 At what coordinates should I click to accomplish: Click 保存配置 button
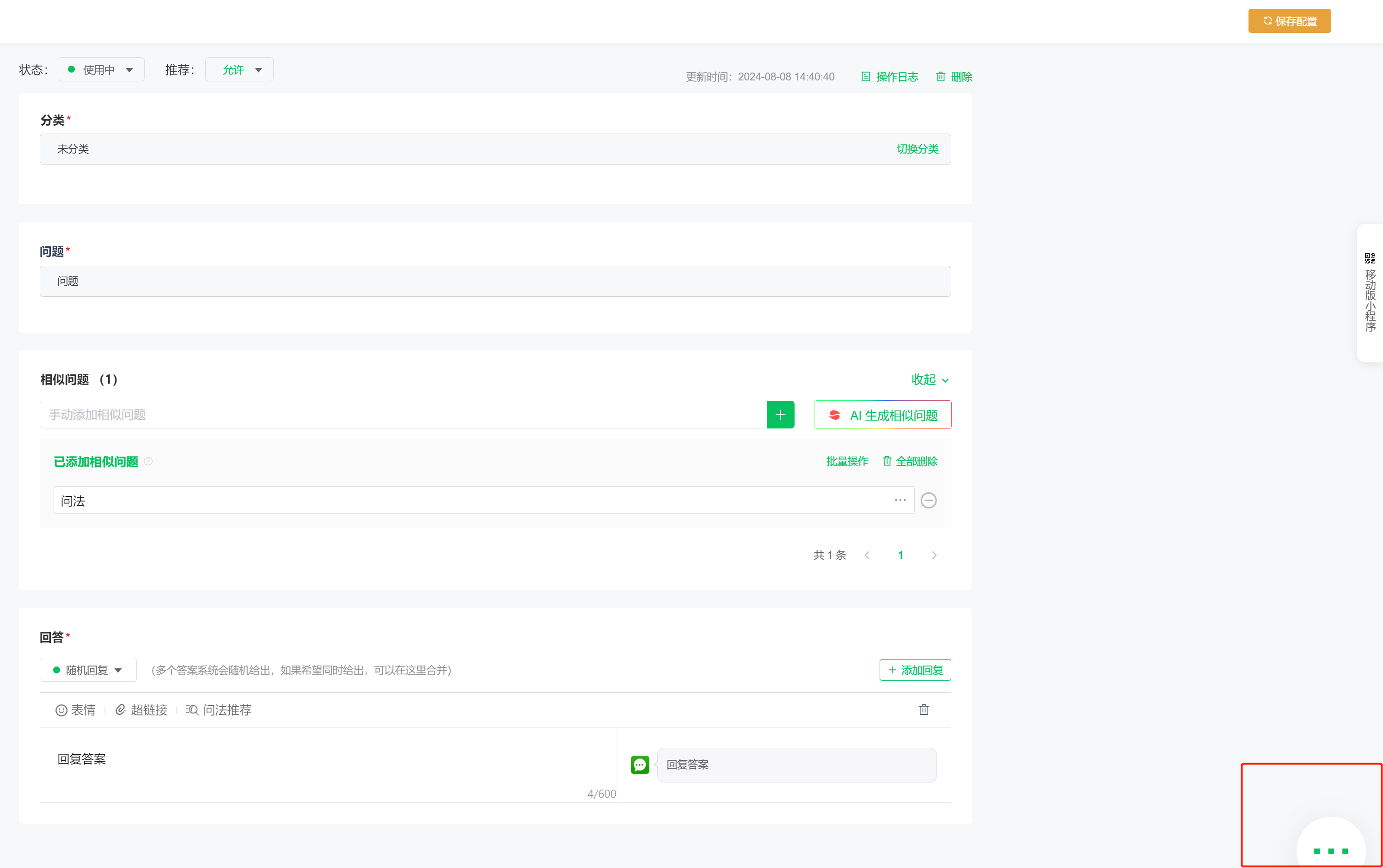click(x=1289, y=21)
